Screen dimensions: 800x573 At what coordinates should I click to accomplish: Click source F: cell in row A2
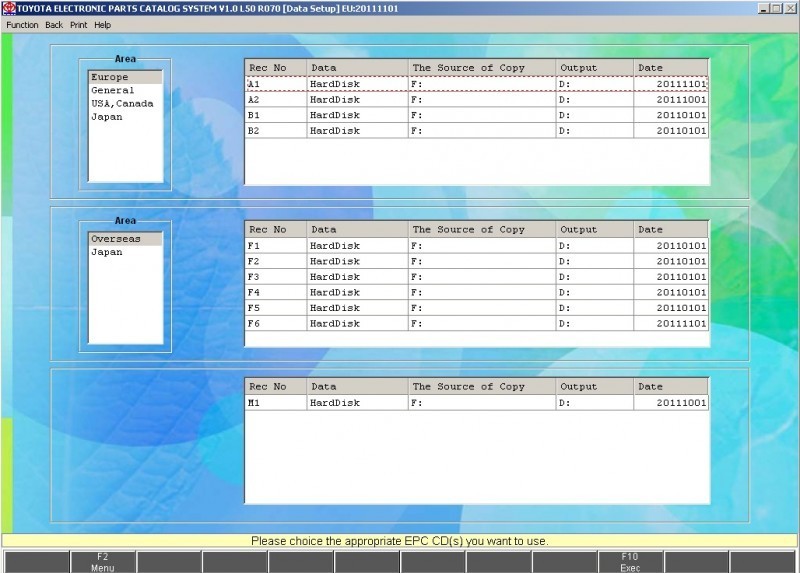point(482,99)
